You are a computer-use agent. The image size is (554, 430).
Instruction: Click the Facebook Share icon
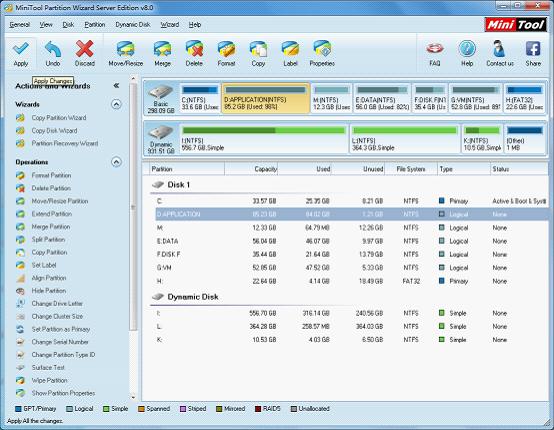tap(533, 53)
